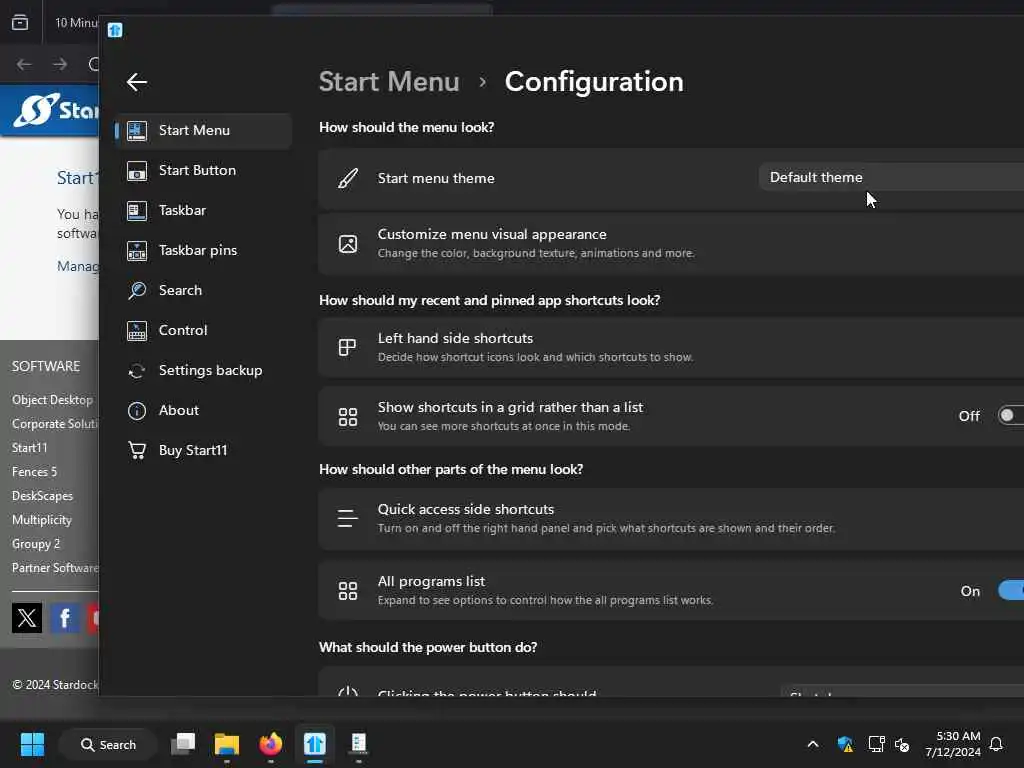Expand Quick access side shortcuts
Image resolution: width=1024 pixels, height=768 pixels.
[x=671, y=519]
